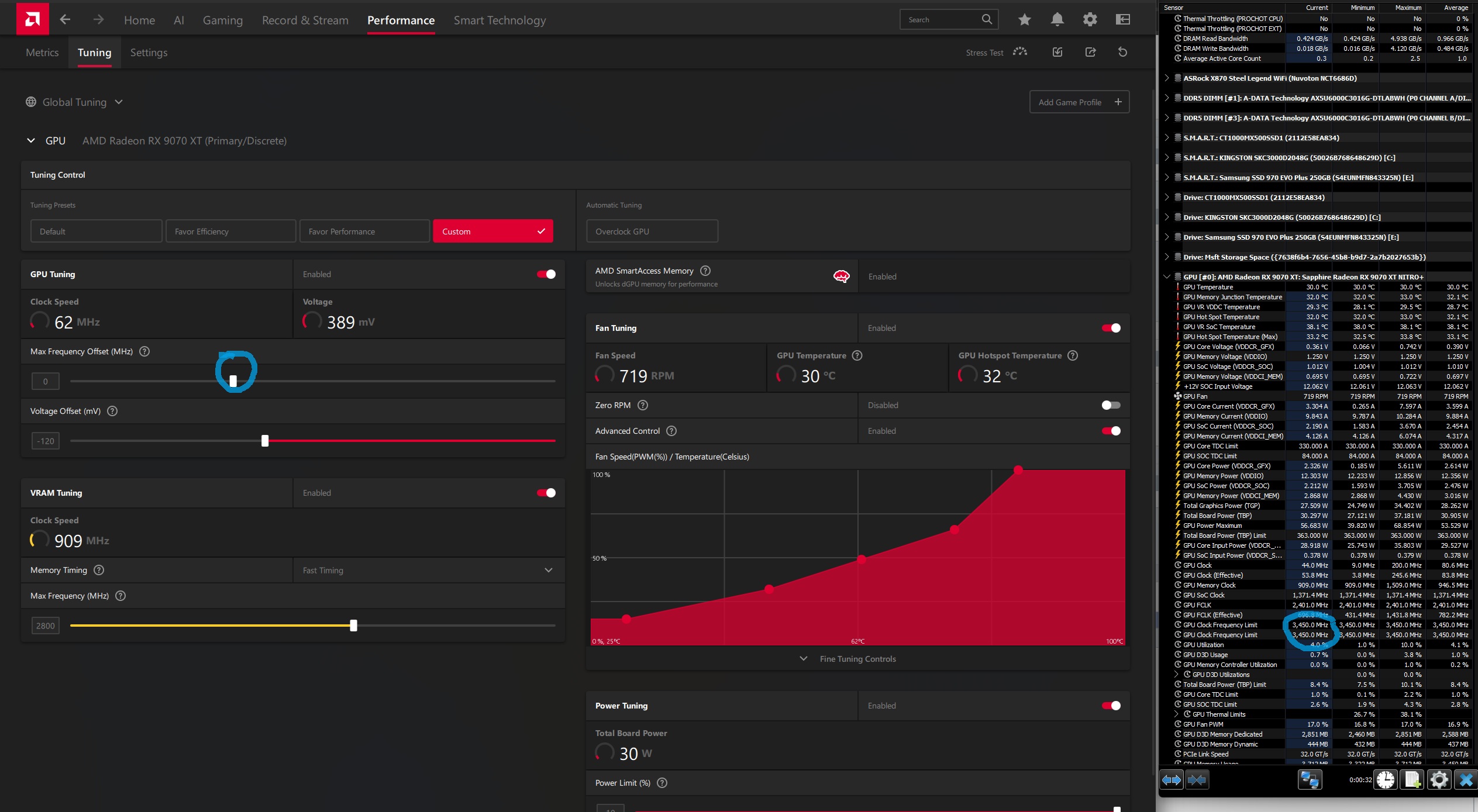Click help icon next to Zero RPM

[x=643, y=405]
